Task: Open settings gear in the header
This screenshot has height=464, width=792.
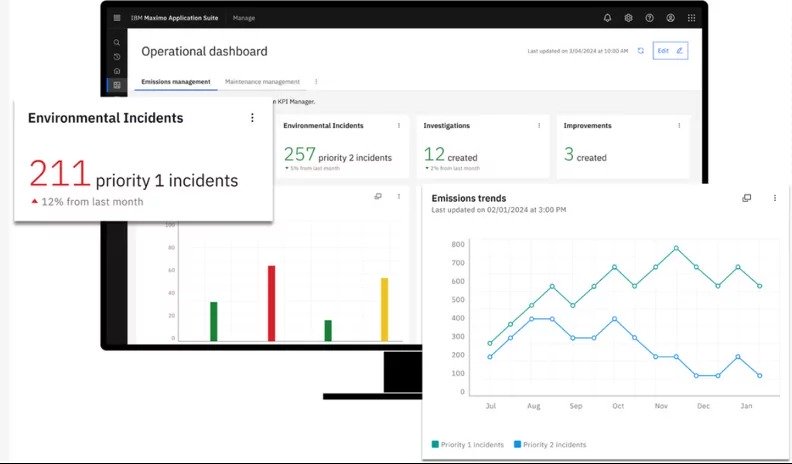Action: click(628, 18)
